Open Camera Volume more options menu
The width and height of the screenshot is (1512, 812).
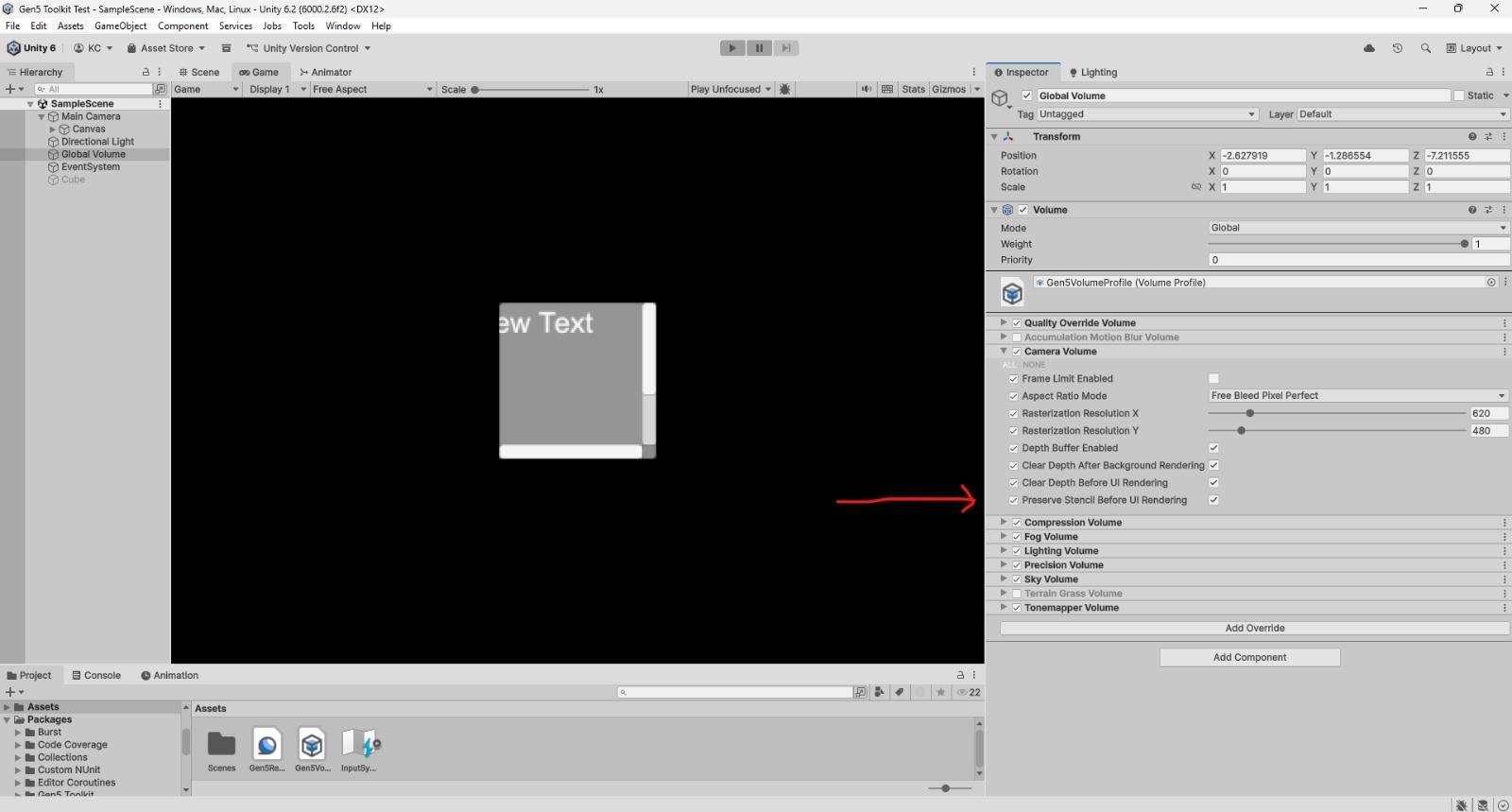click(x=1504, y=351)
